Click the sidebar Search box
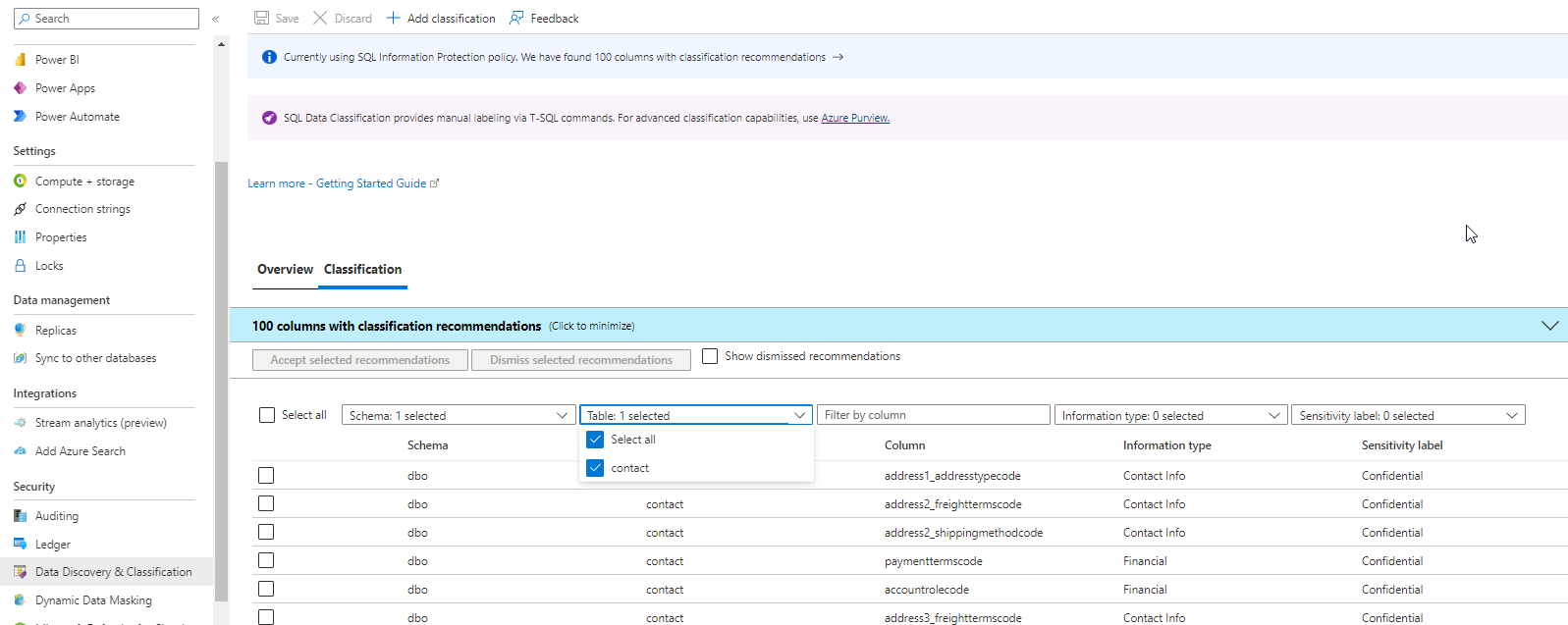1568x625 pixels. (x=106, y=19)
